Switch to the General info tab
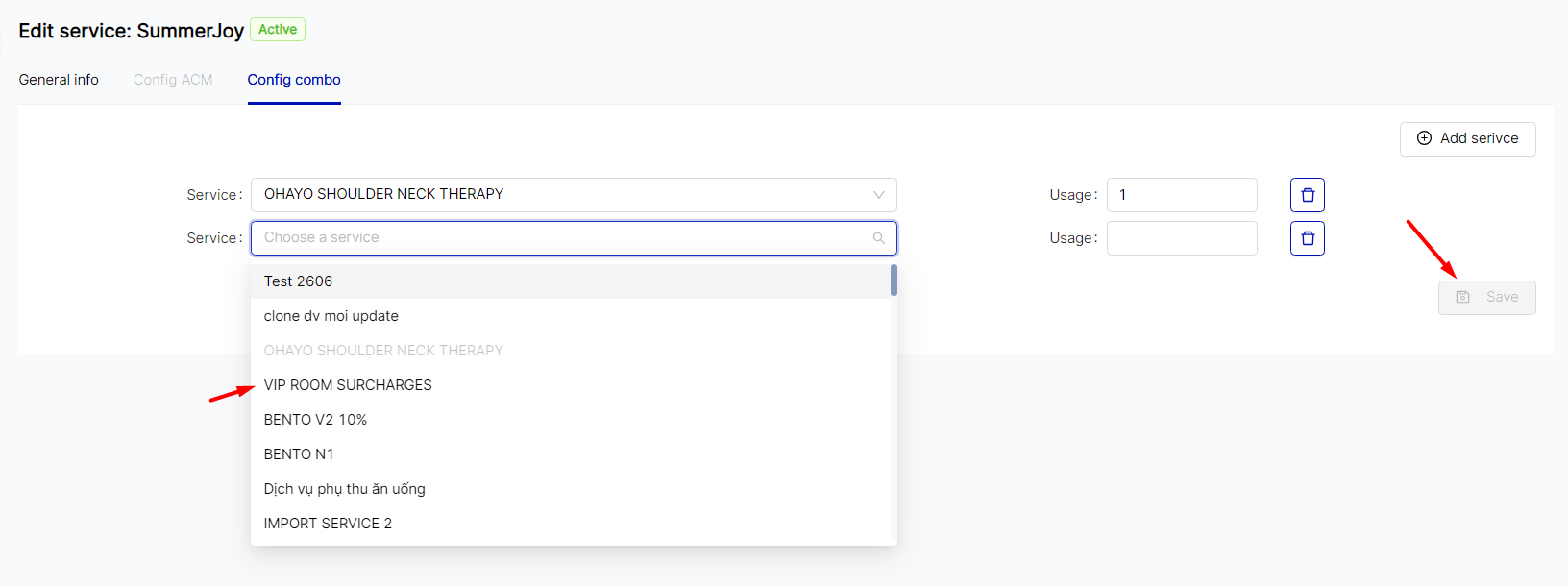1568x586 pixels. click(x=59, y=80)
